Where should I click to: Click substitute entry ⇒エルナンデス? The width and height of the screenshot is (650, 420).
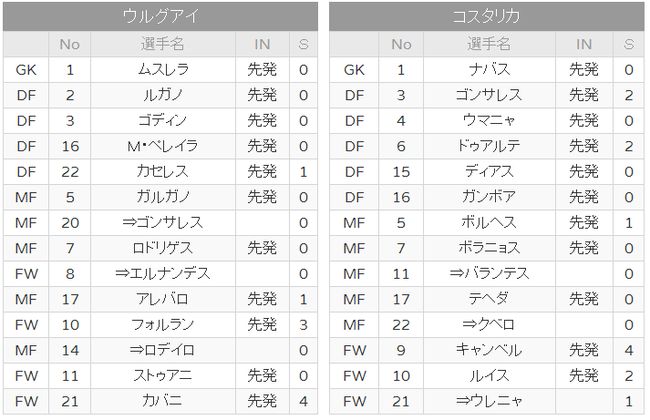pyautogui.click(x=162, y=274)
